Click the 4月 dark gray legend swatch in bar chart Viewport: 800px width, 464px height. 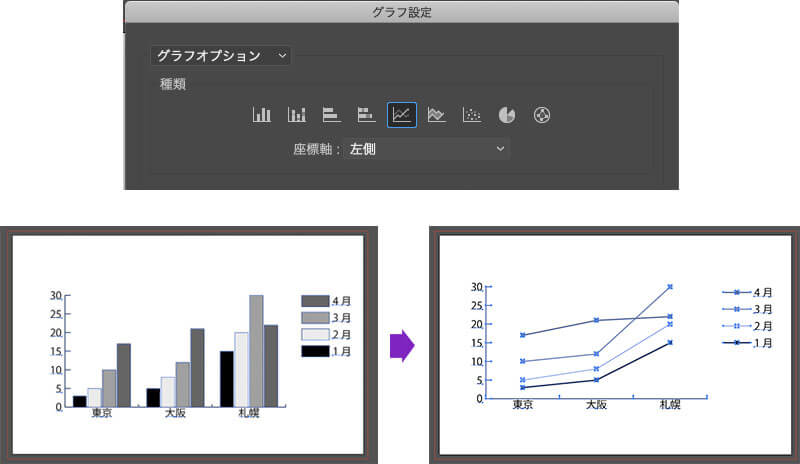coord(315,301)
